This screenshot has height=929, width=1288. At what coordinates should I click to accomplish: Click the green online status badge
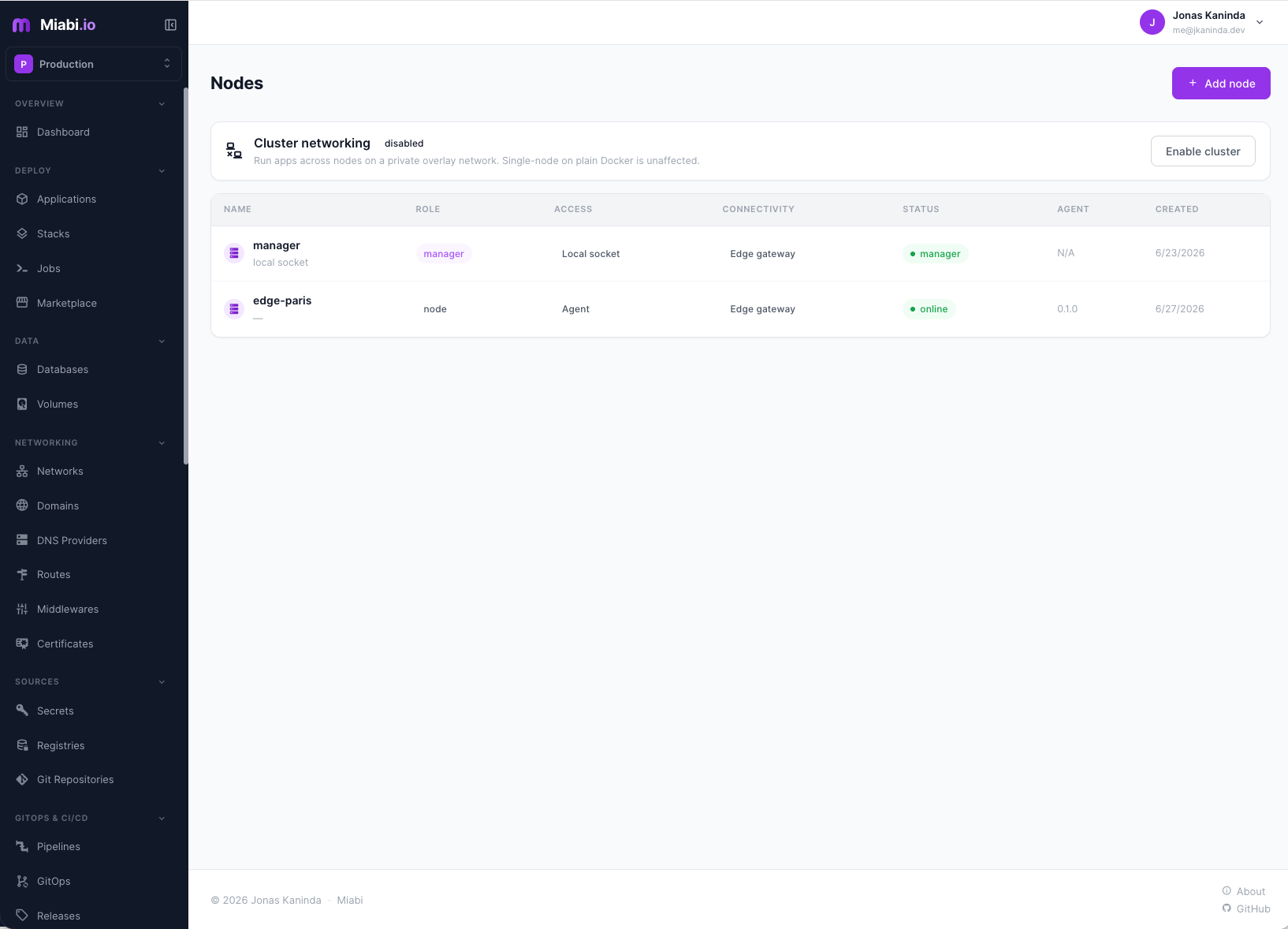[929, 309]
